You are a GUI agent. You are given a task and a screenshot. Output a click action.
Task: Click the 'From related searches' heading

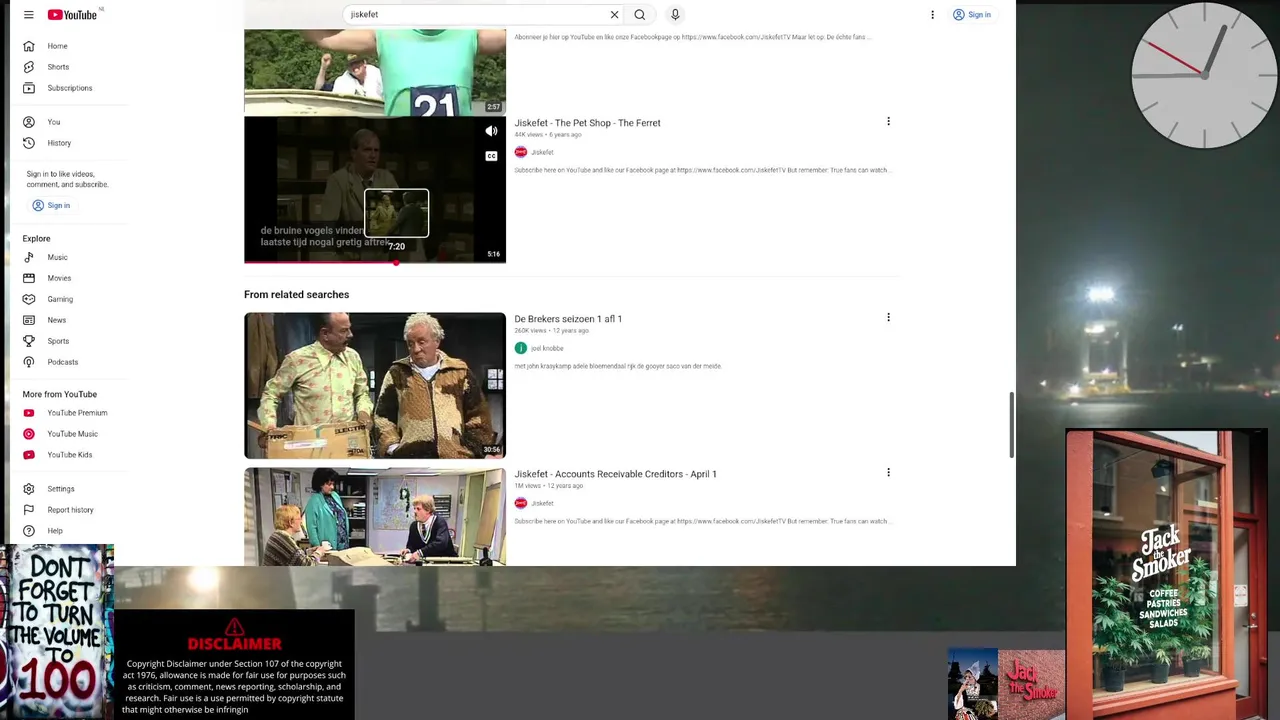(296, 295)
